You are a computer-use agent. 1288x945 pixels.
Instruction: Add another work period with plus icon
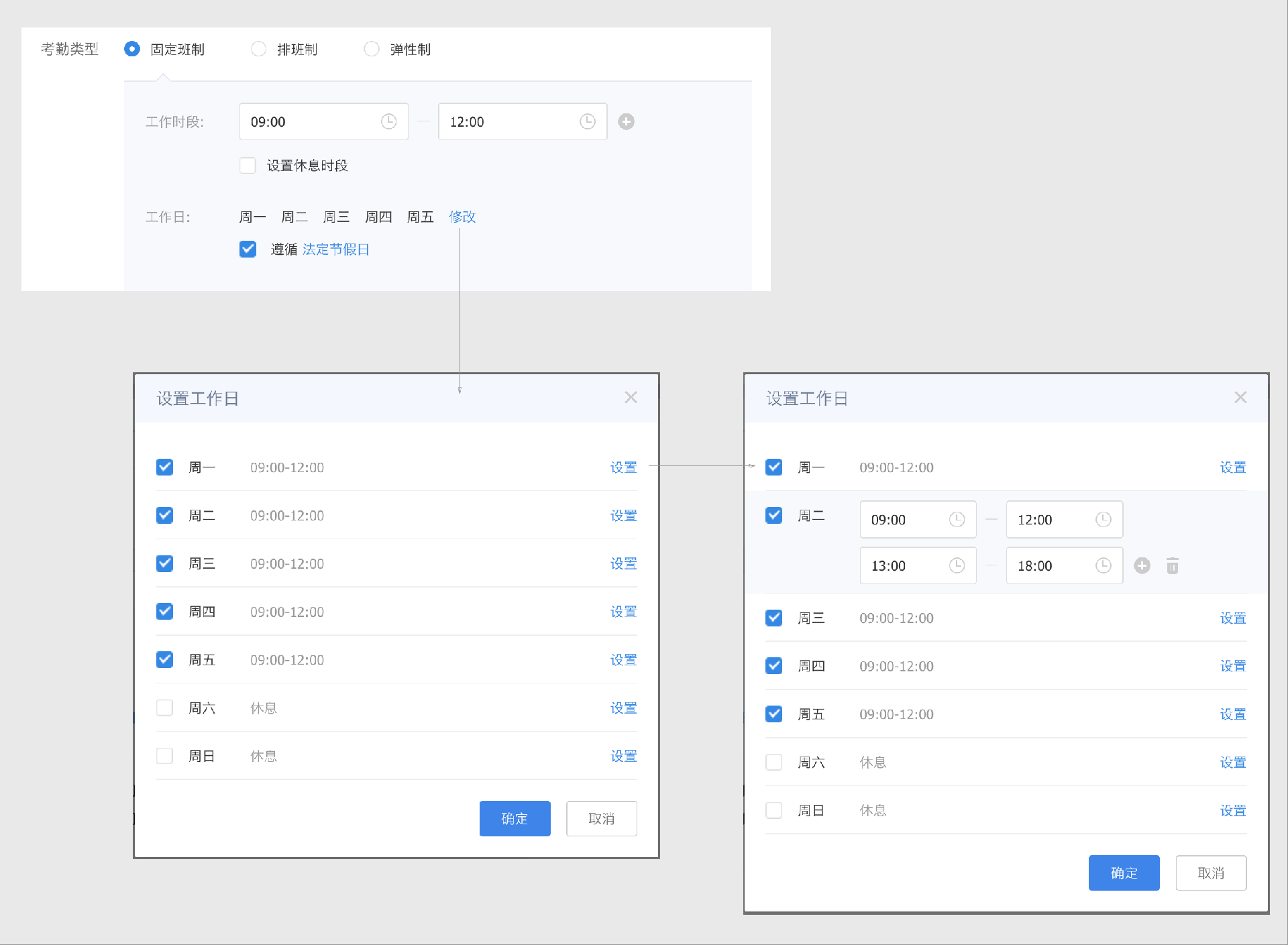[x=627, y=121]
